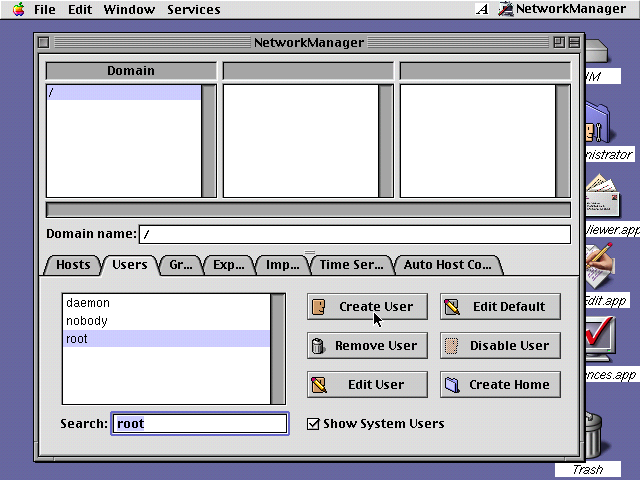Image resolution: width=640 pixels, height=480 pixels.
Task: Click the Search text field
Action: point(199,424)
